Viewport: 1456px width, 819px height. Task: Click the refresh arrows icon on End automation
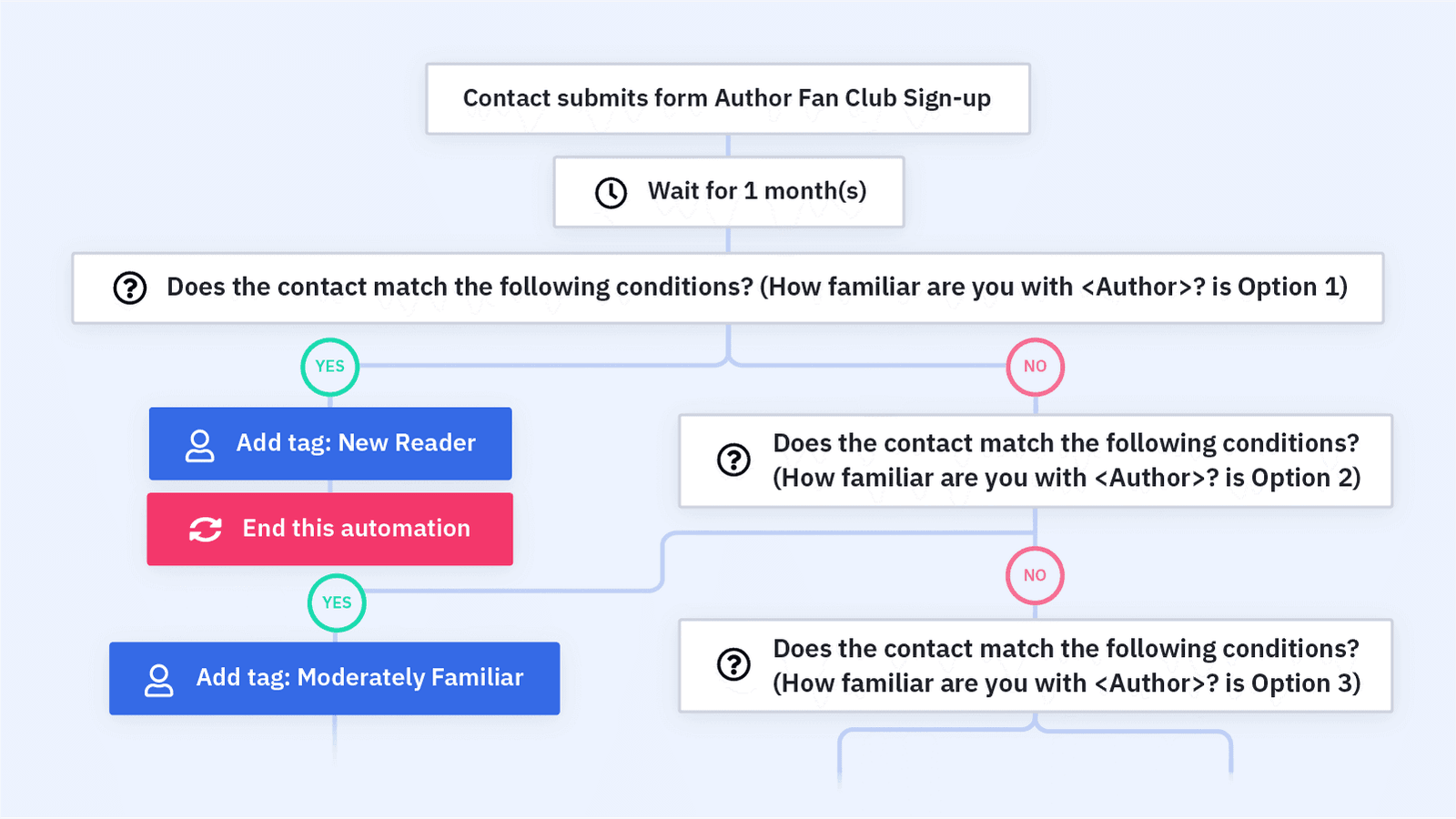pos(206,530)
